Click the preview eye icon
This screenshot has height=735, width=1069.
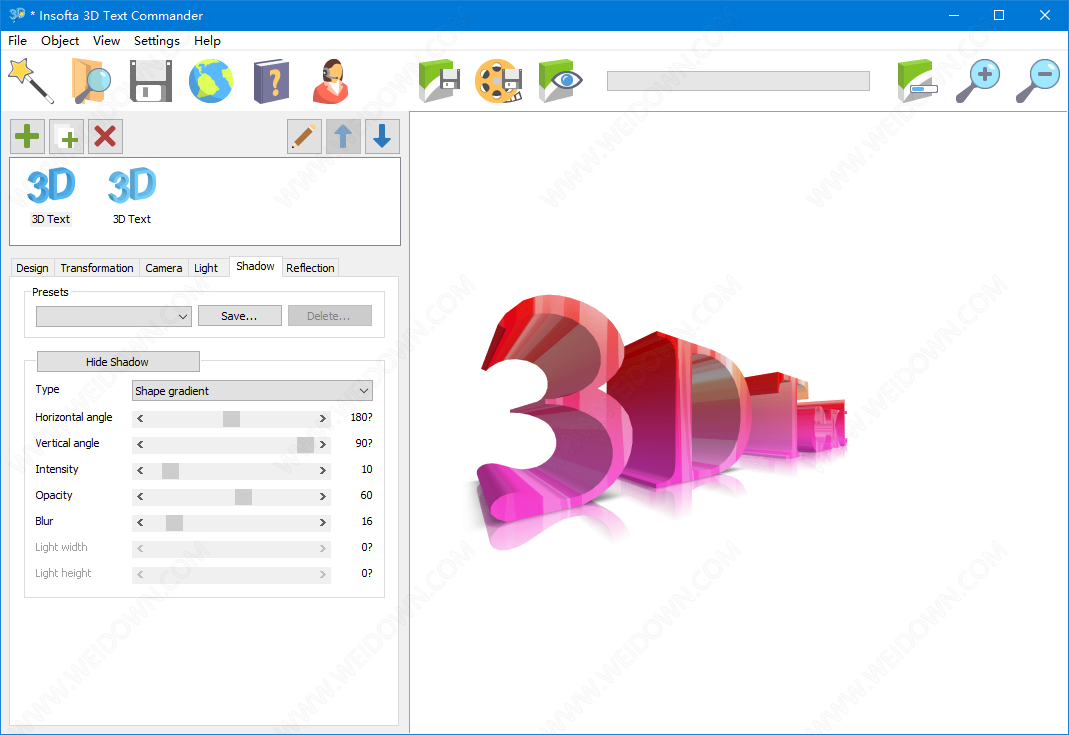click(x=560, y=81)
